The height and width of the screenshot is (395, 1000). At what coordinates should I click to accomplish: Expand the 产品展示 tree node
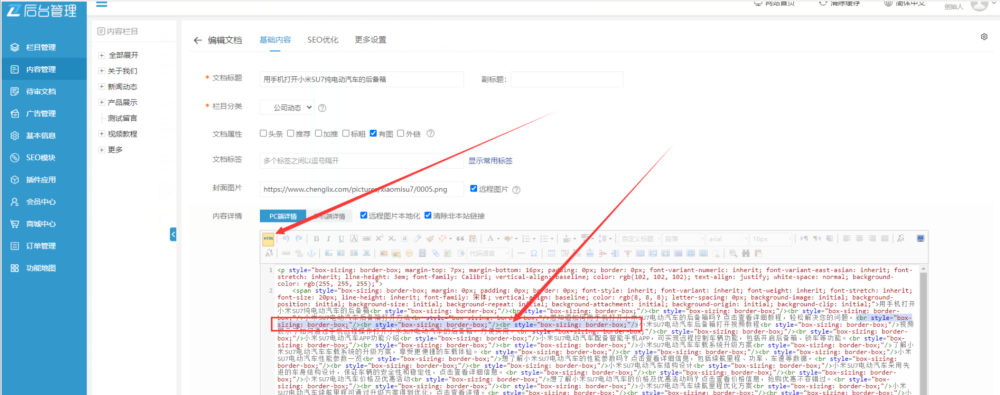(x=101, y=102)
